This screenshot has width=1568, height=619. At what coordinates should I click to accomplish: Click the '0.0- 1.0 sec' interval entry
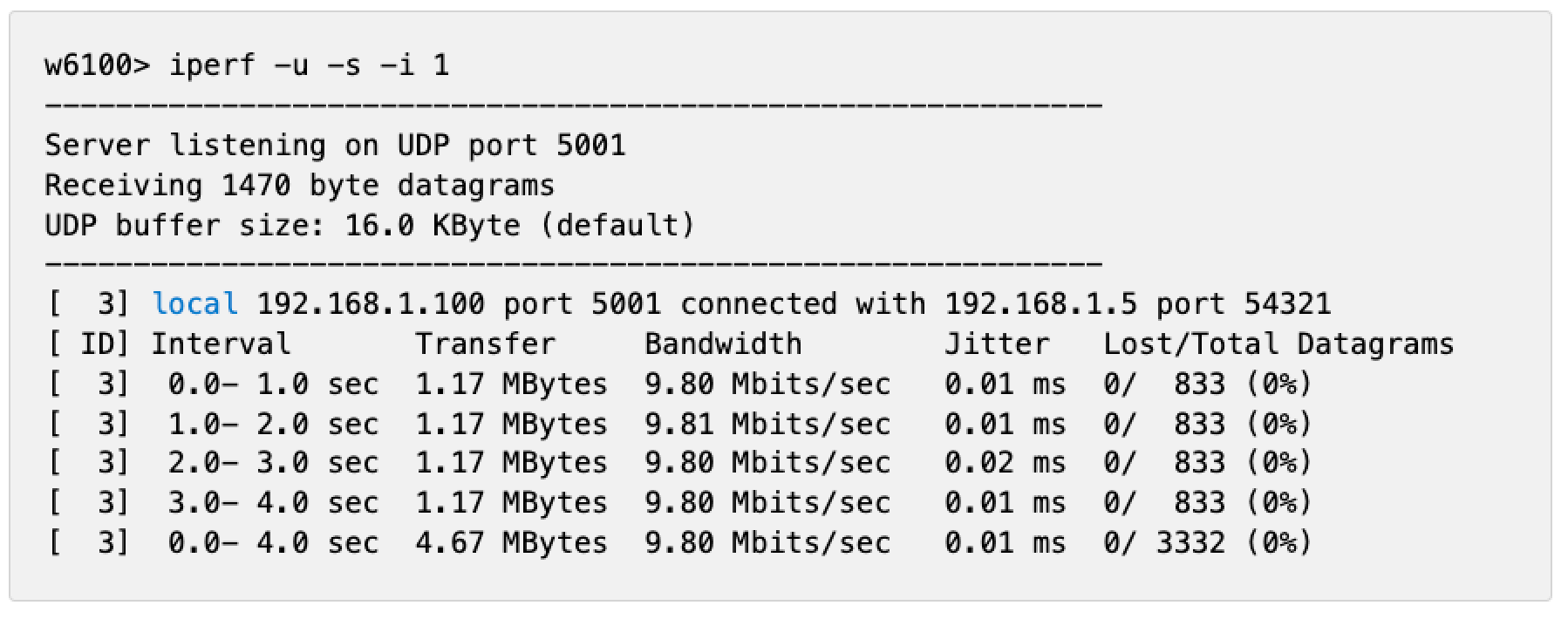(273, 384)
